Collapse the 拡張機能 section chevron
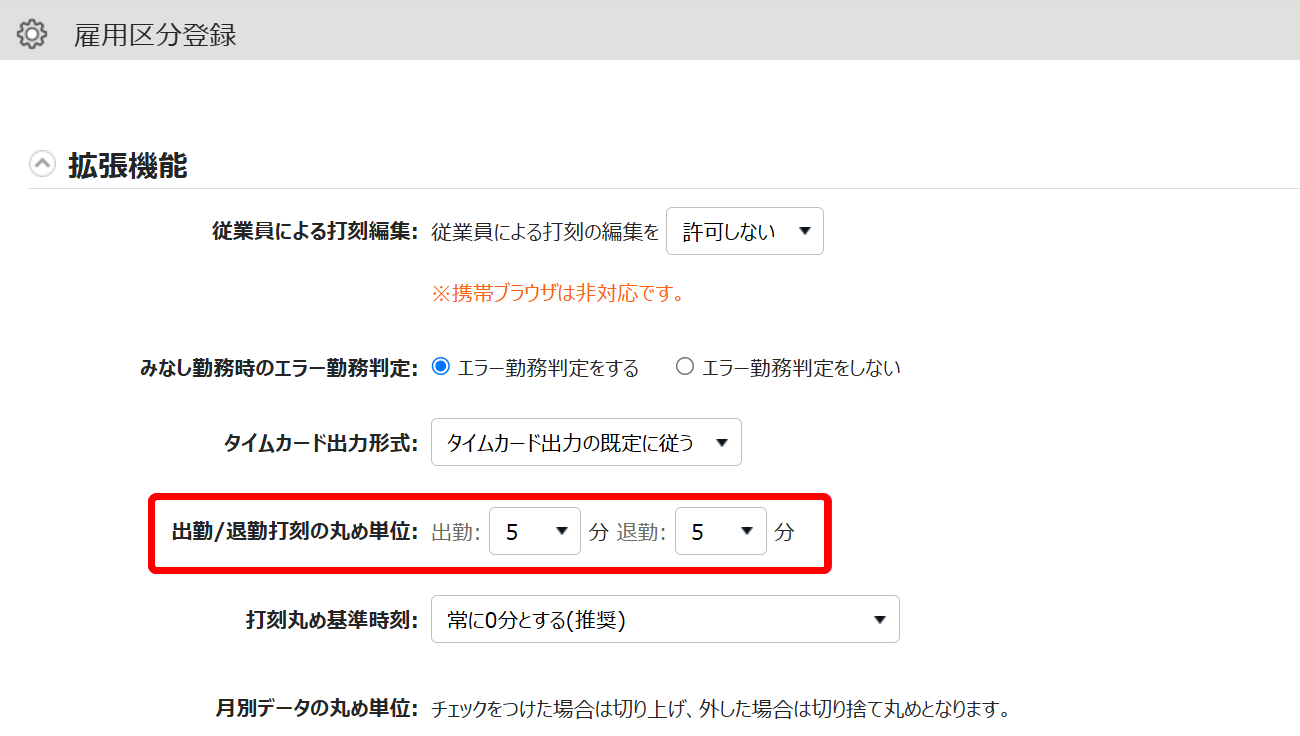 42,164
